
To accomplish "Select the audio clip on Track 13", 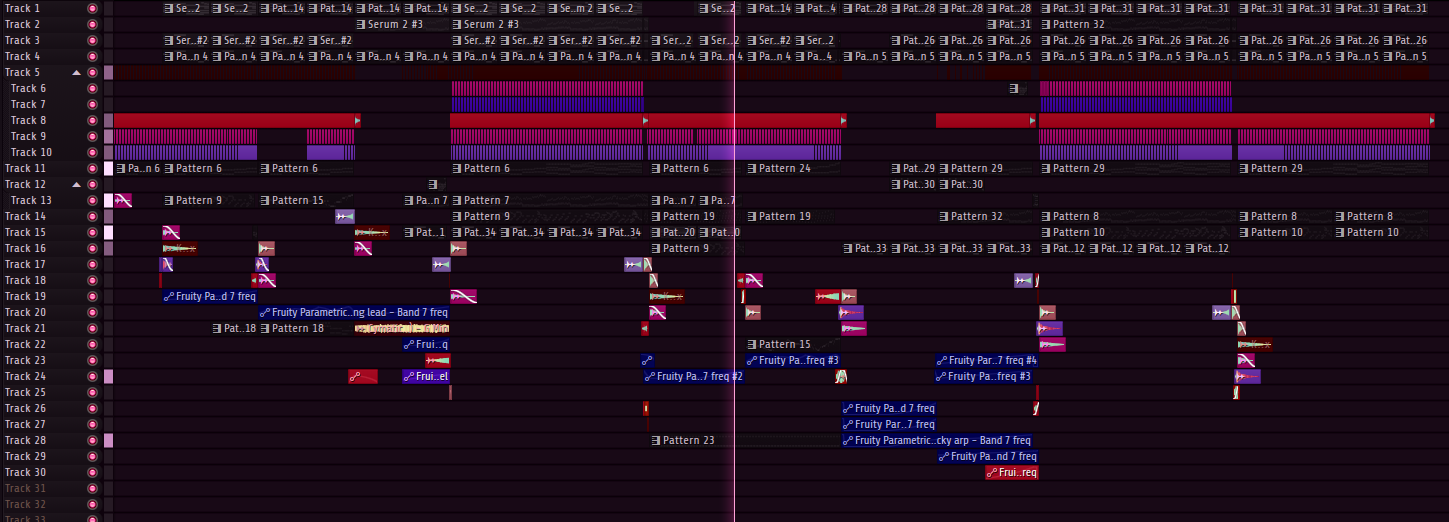I will coord(123,200).
